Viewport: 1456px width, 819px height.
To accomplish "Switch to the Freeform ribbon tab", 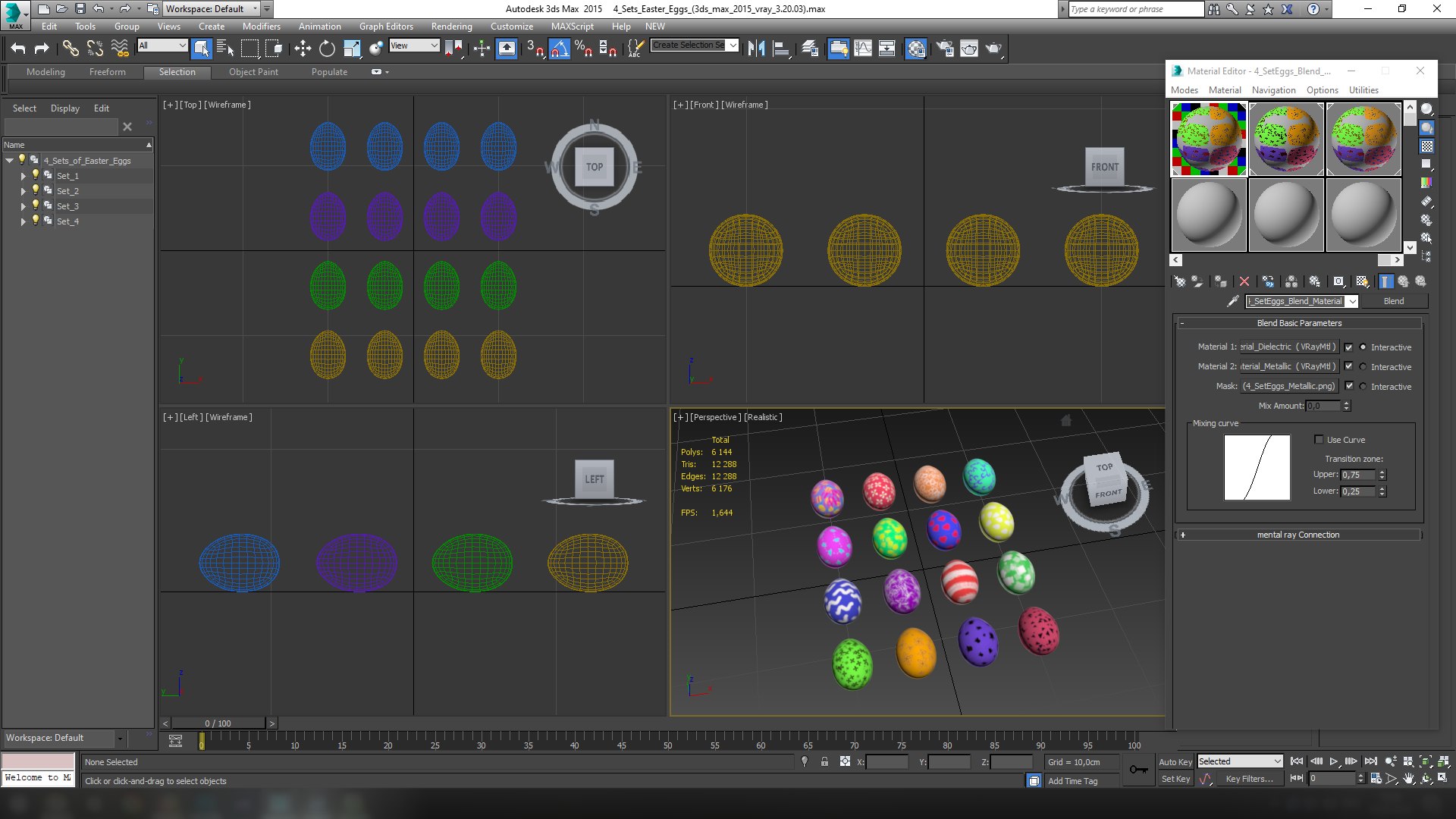I will click(107, 72).
